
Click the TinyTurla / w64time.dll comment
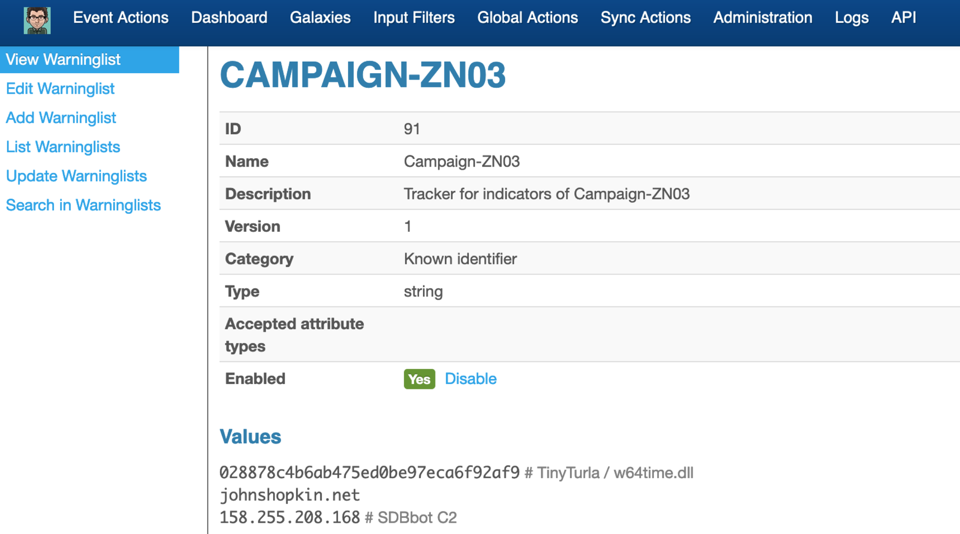[x=615, y=473]
